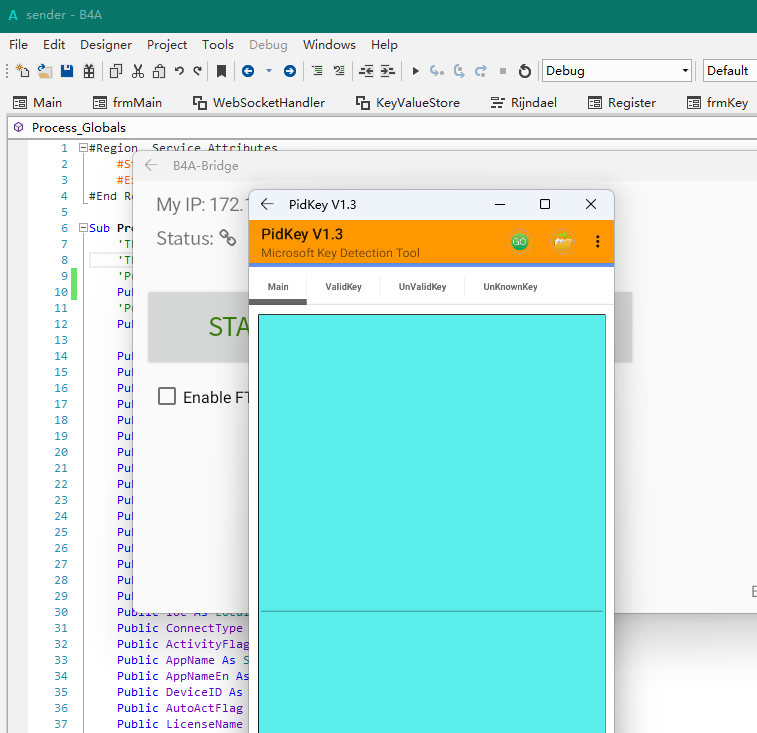Click the Run play icon

[x=416, y=71]
